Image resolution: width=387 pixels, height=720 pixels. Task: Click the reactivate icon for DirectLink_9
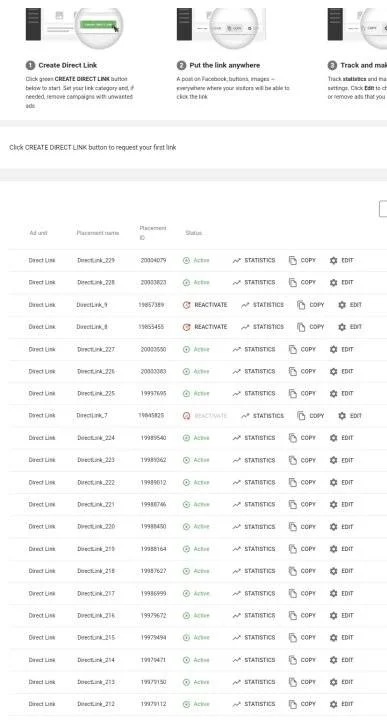coord(186,305)
